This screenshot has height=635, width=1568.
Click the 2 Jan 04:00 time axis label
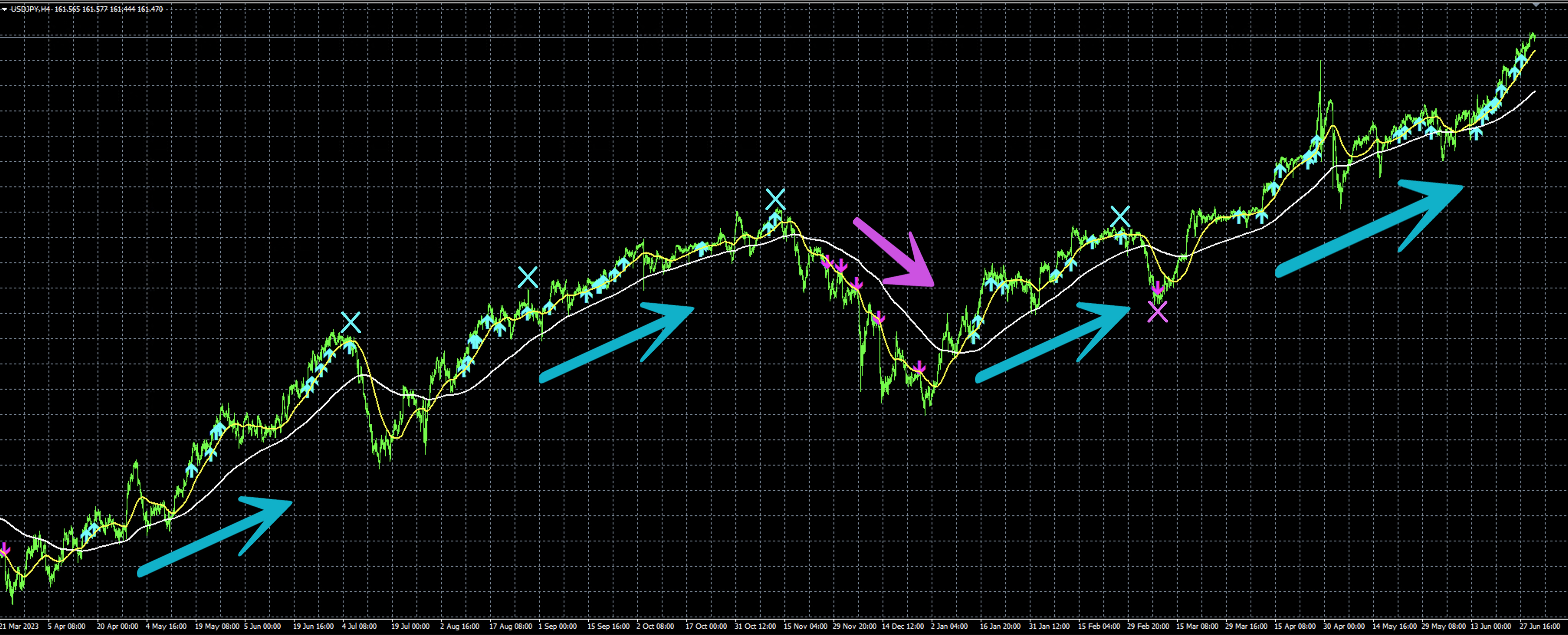[x=949, y=626]
